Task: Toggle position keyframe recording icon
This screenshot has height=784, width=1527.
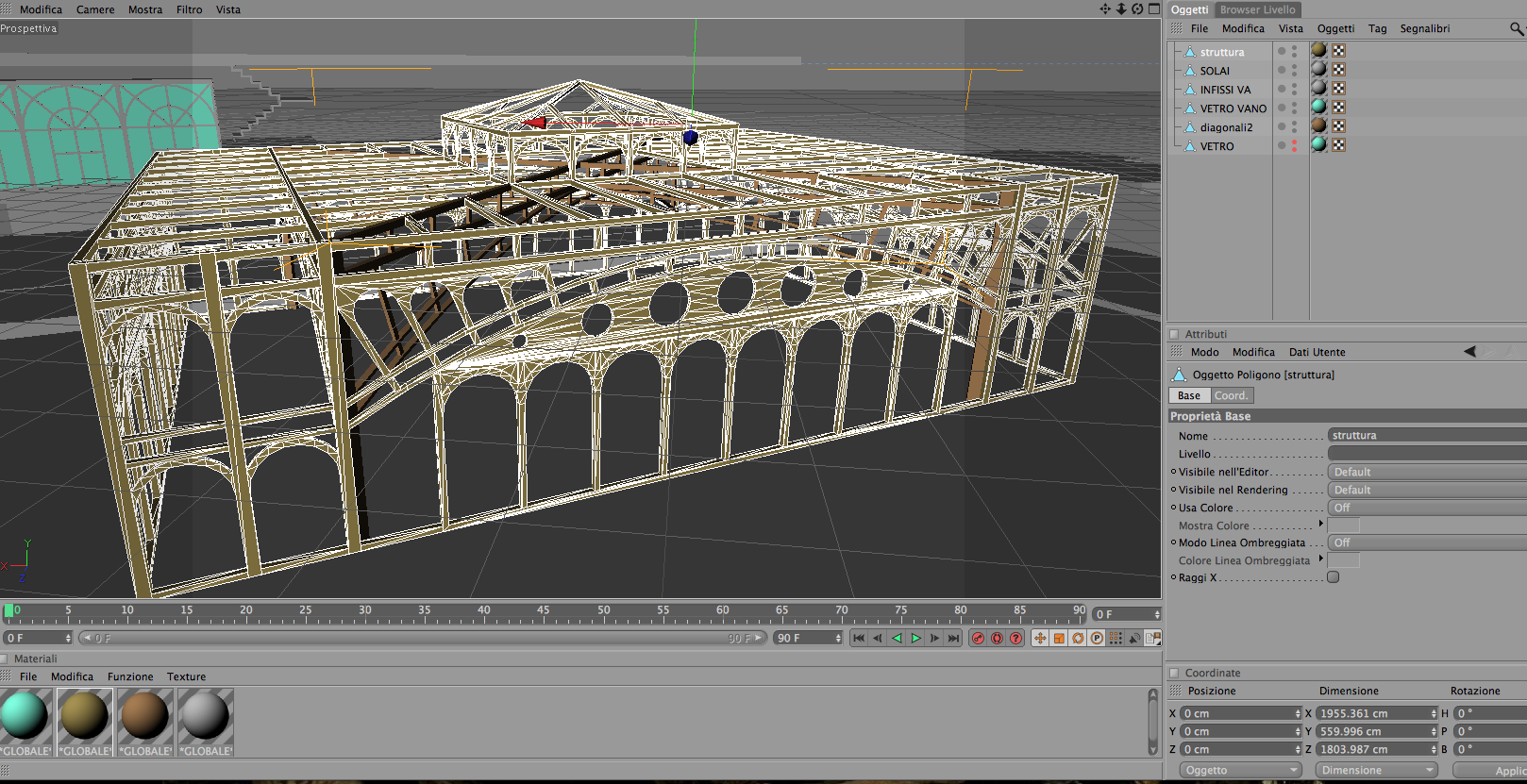Action: (1040, 639)
